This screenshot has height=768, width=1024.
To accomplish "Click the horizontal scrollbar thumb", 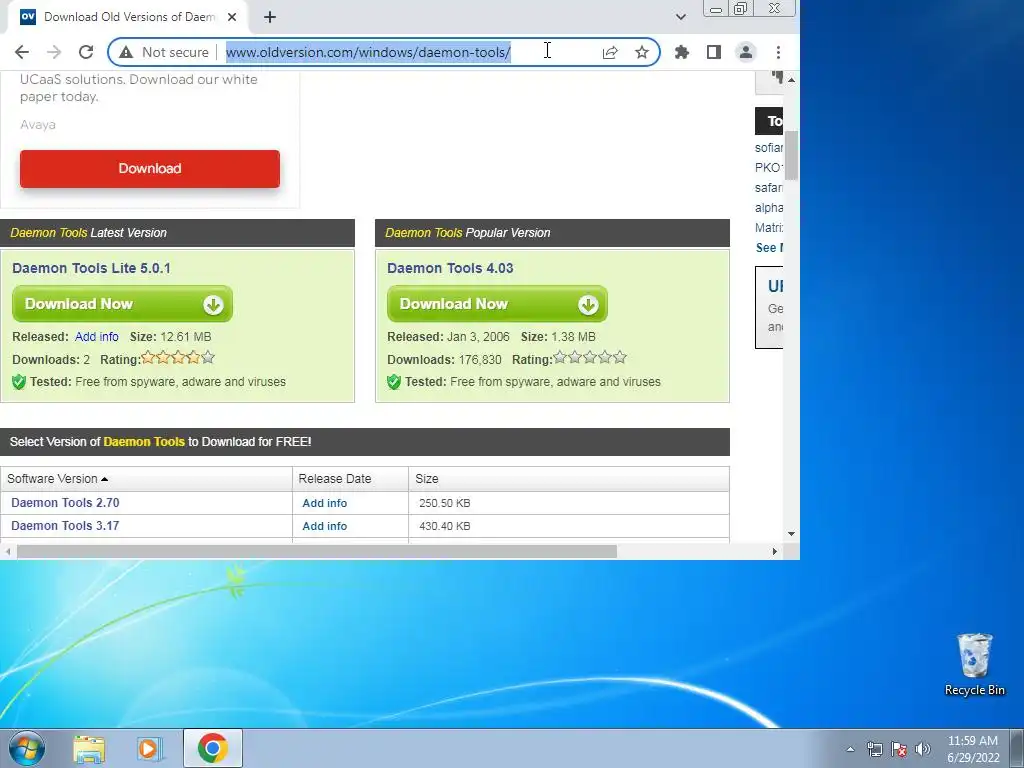I will tap(317, 552).
